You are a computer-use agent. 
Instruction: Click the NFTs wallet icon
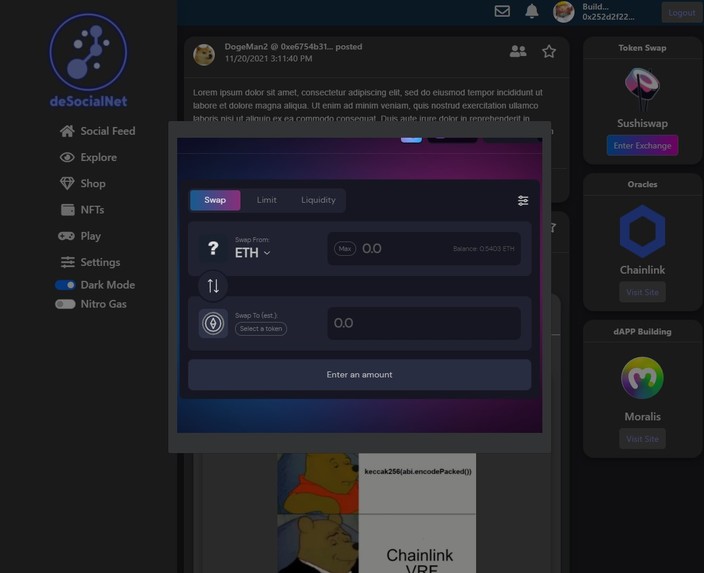click(x=68, y=210)
